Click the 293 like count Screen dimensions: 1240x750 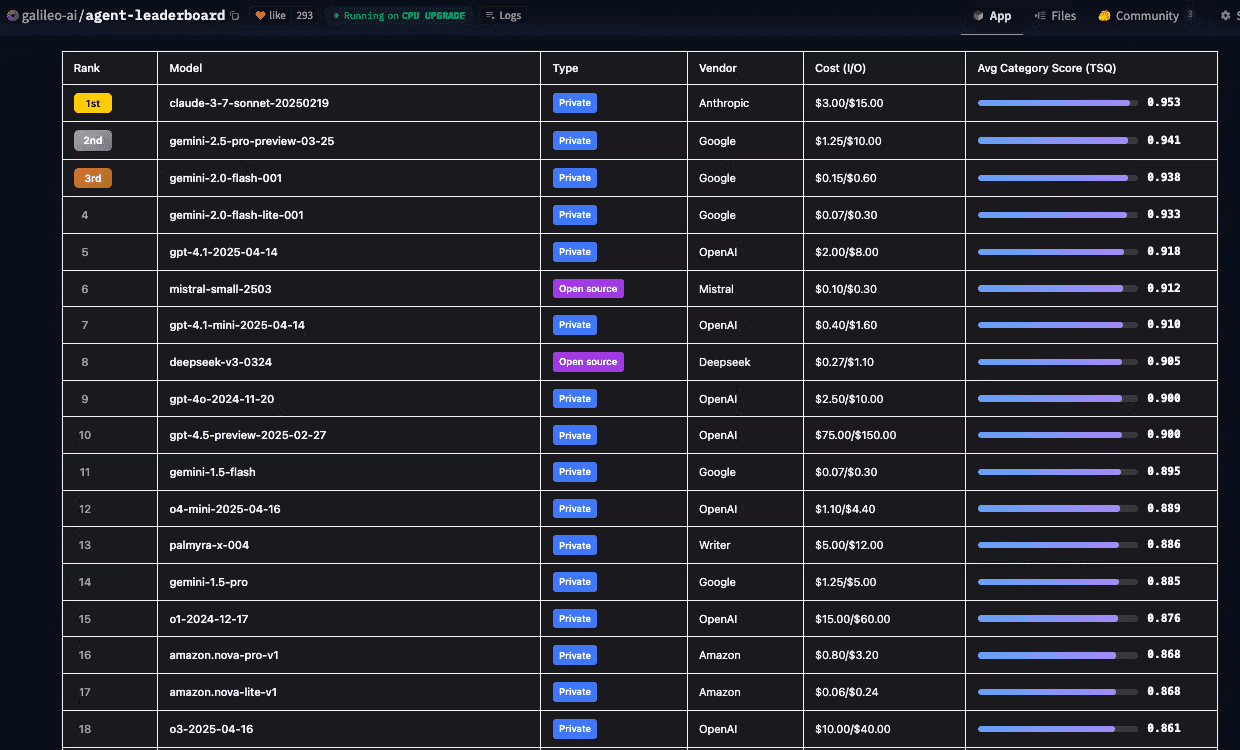coord(305,16)
